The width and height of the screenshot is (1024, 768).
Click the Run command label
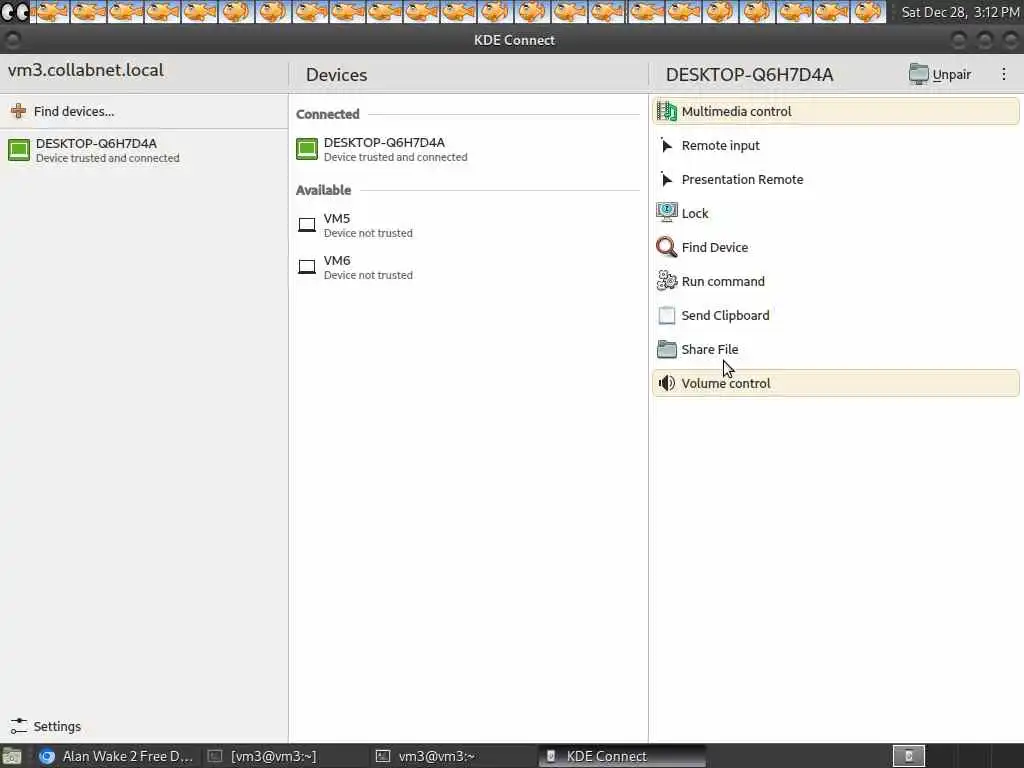coord(723,281)
